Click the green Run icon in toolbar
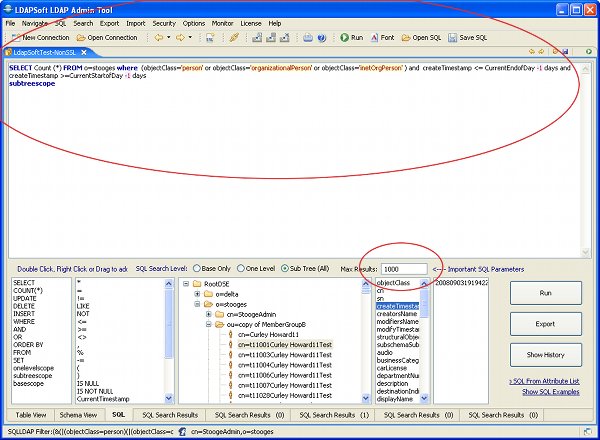 [x=344, y=37]
